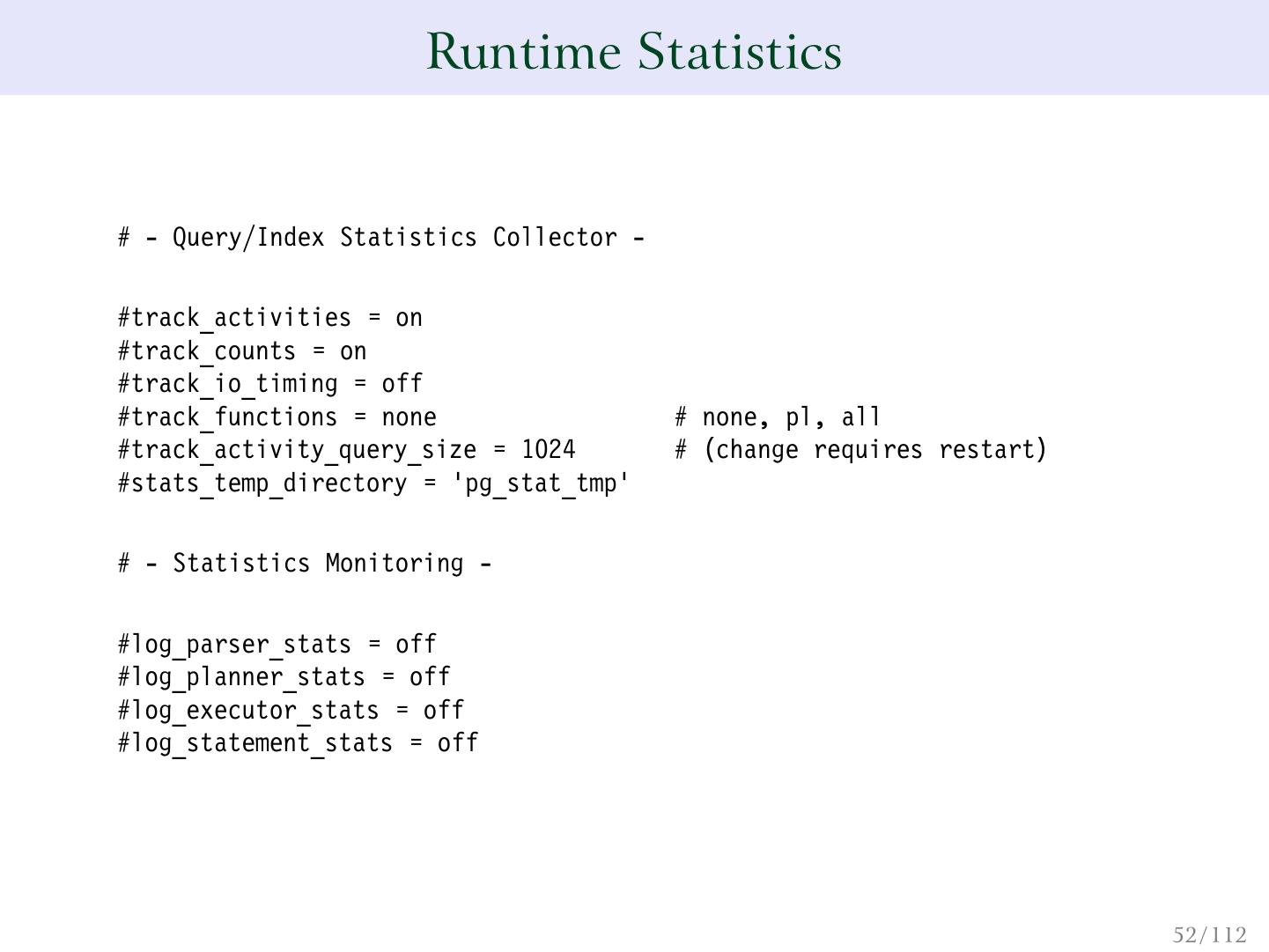This screenshot has width=1269, height=952.
Task: Click the Runtime Statistics slide title
Action: click(x=634, y=51)
